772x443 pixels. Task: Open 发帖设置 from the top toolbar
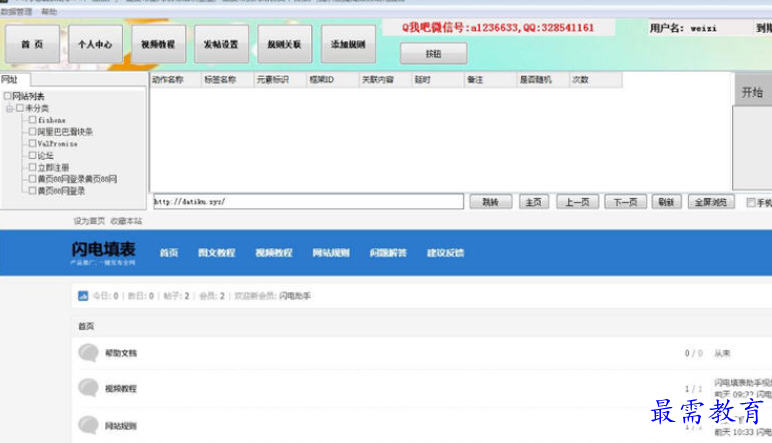click(221, 45)
